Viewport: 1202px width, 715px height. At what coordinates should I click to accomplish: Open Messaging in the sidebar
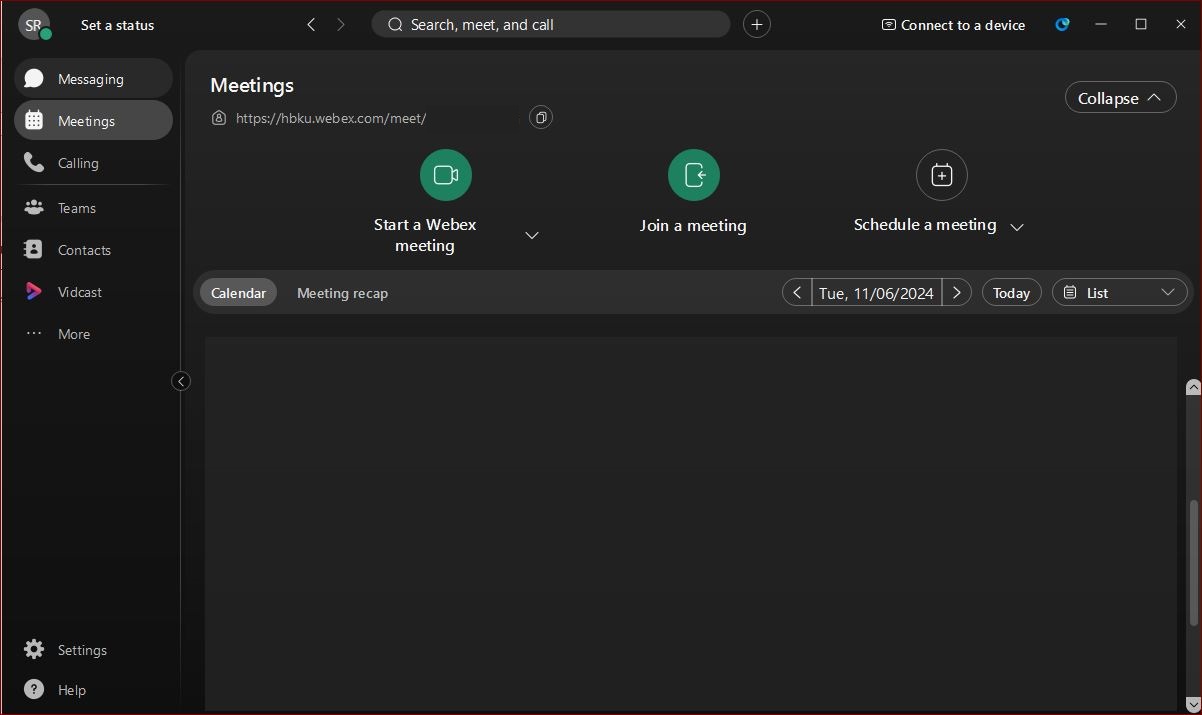coord(93,78)
